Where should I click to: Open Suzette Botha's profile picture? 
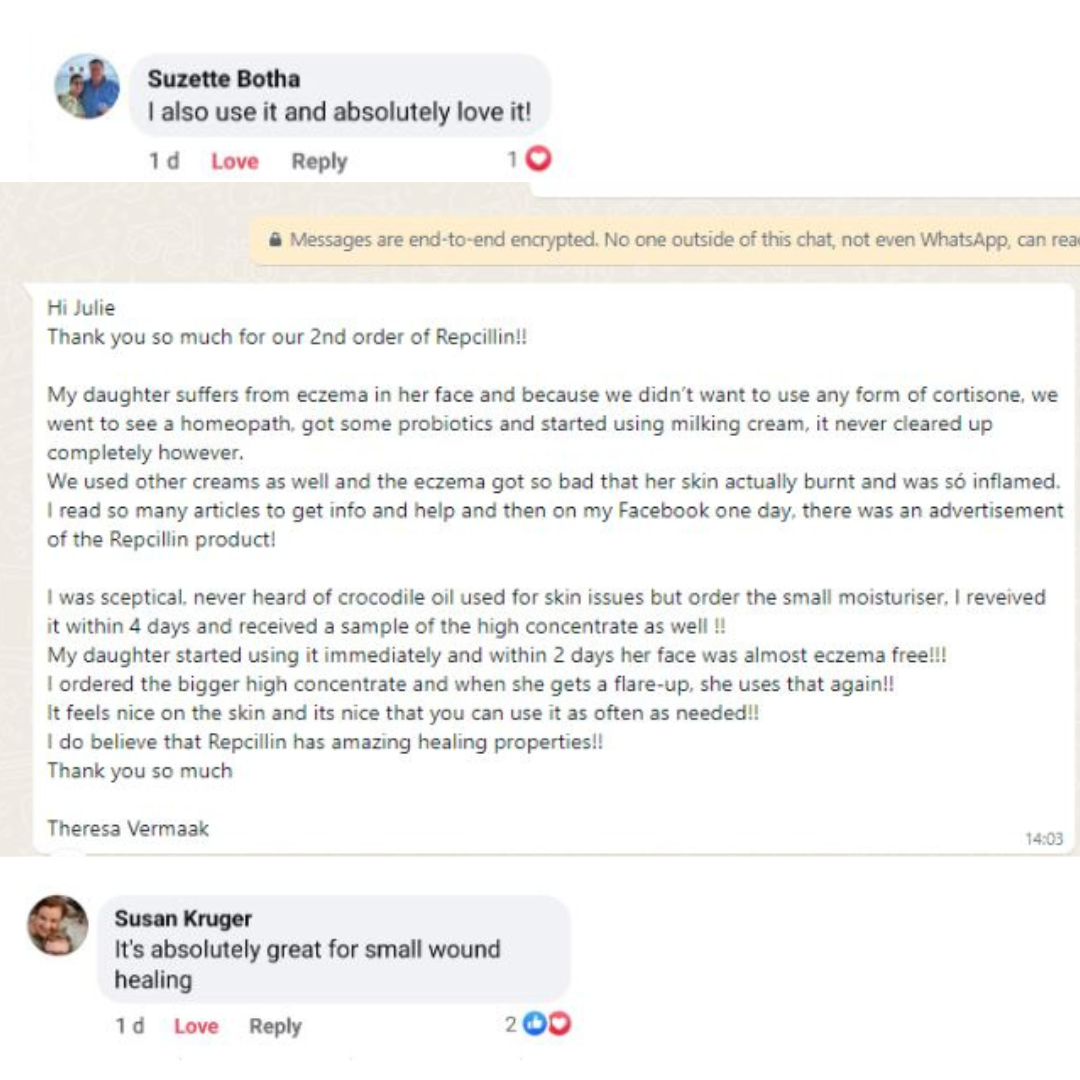pyautogui.click(x=87, y=87)
